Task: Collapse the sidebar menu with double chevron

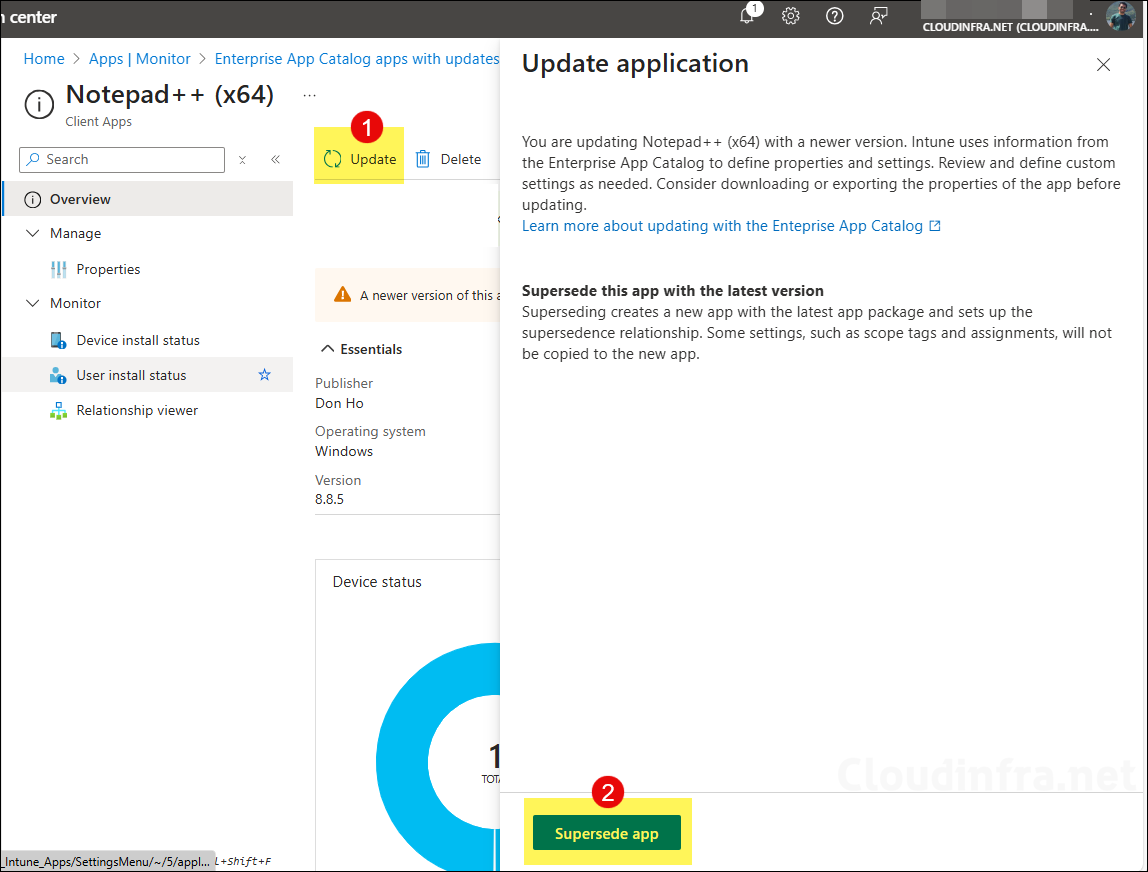Action: click(x=275, y=160)
